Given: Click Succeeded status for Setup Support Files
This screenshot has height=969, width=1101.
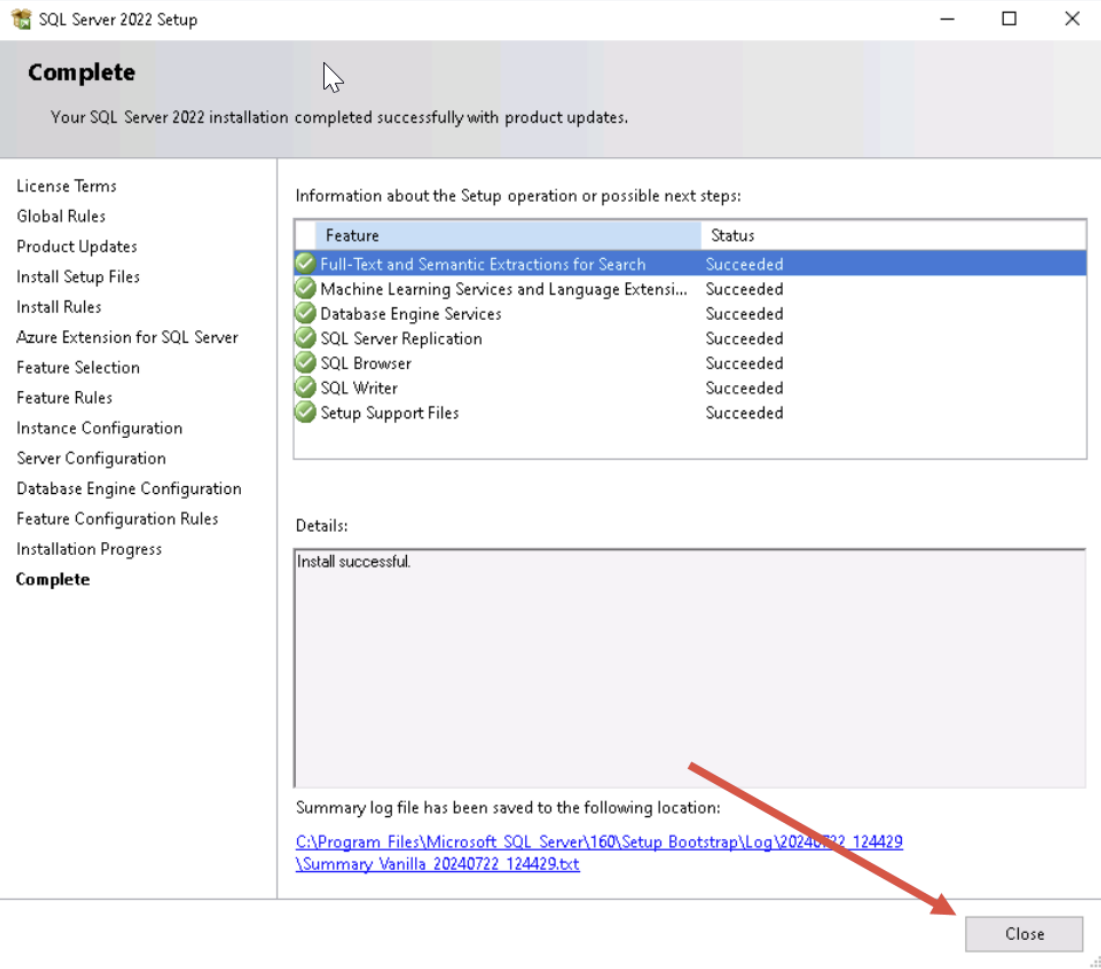Looking at the screenshot, I should 744,412.
